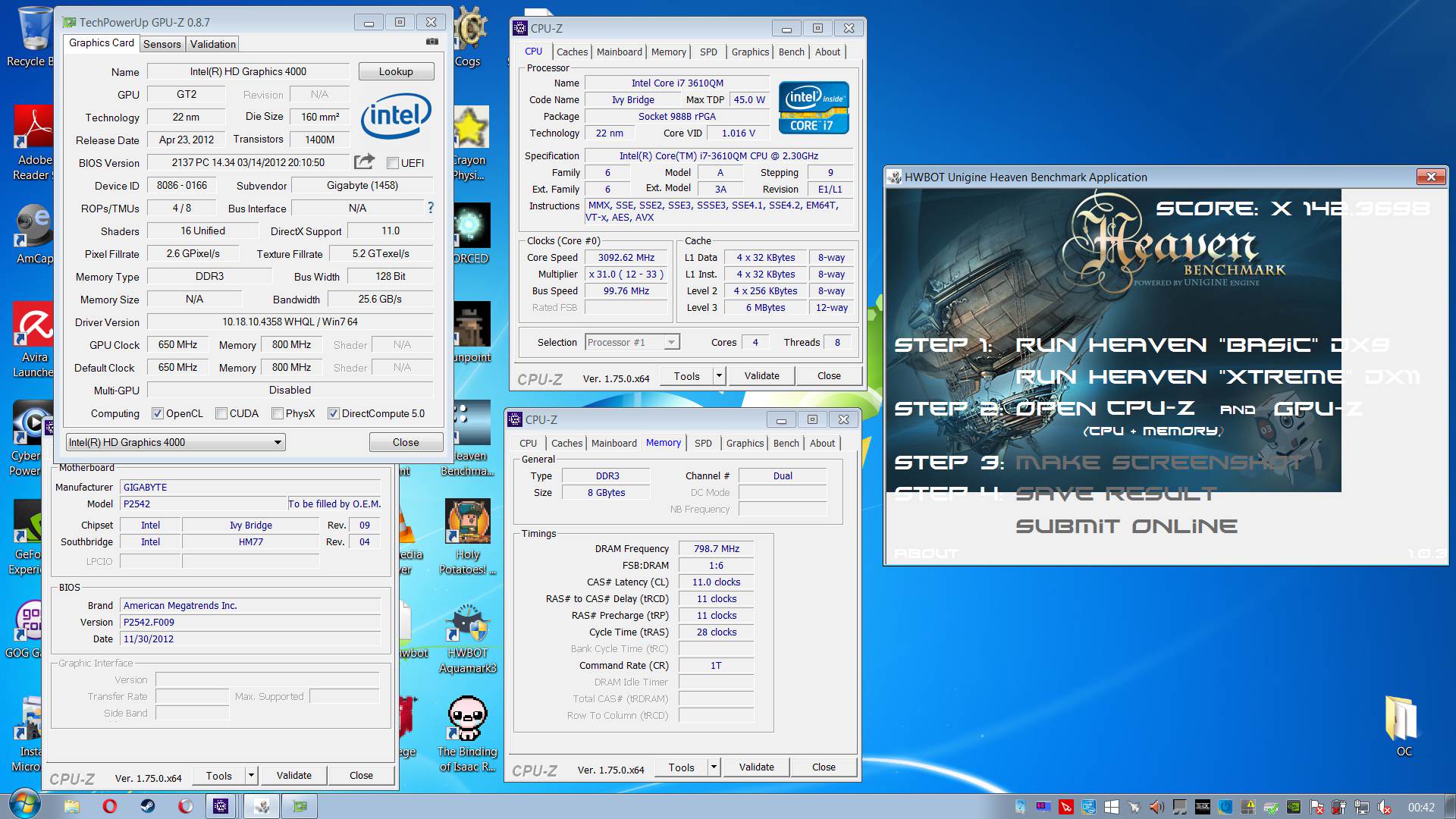This screenshot has width=1456, height=819.
Task: Click the orange speaker tray icon
Action: [x=1157, y=807]
